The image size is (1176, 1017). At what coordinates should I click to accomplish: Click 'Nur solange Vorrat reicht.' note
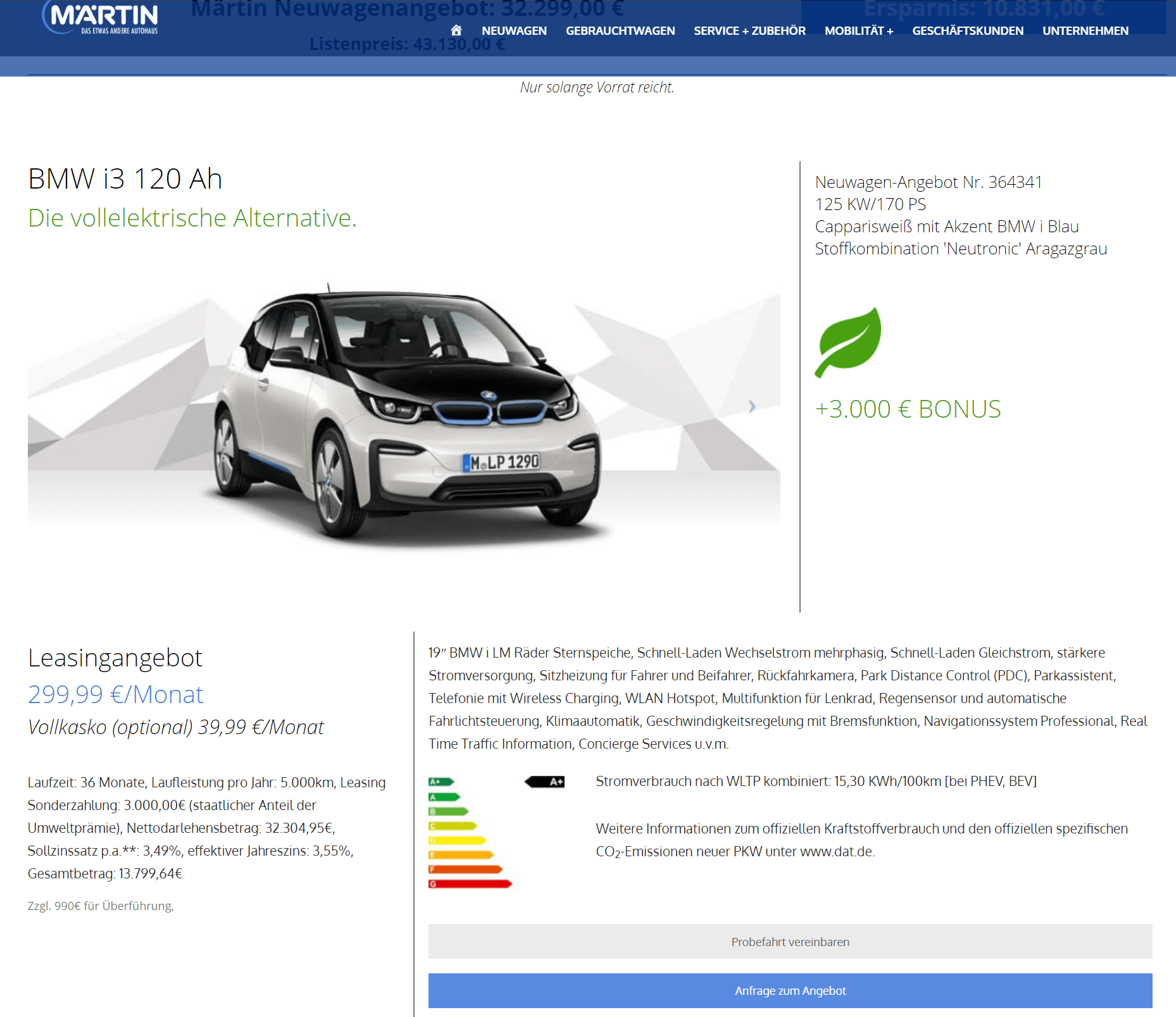coord(597,87)
